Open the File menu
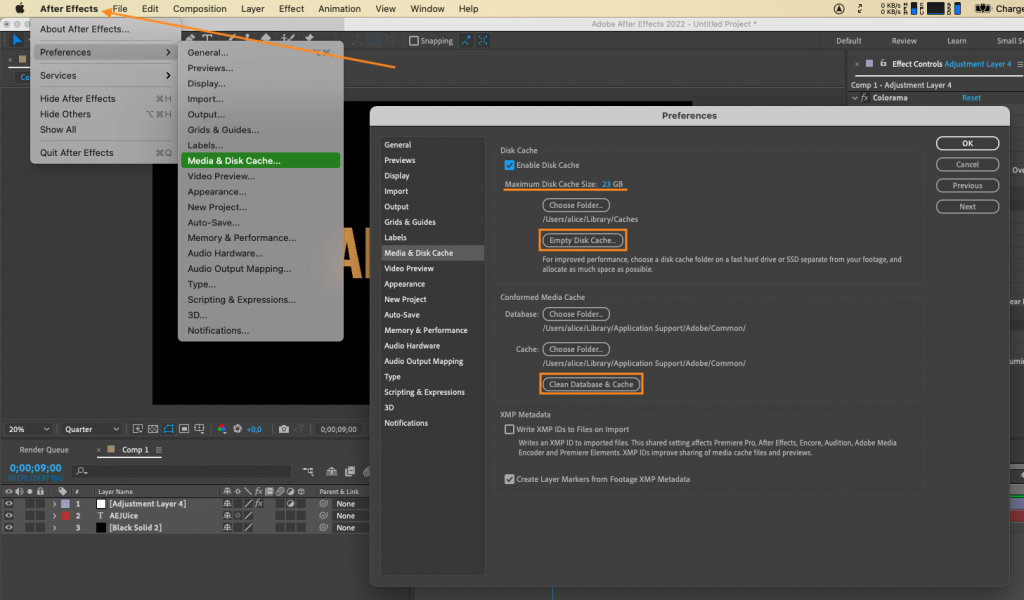 pos(119,8)
